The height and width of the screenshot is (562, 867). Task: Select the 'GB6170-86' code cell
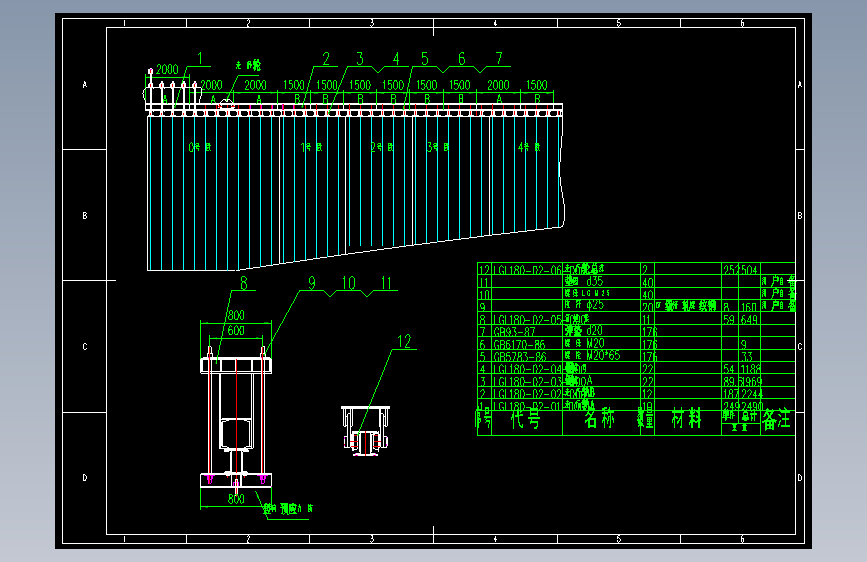[519, 344]
